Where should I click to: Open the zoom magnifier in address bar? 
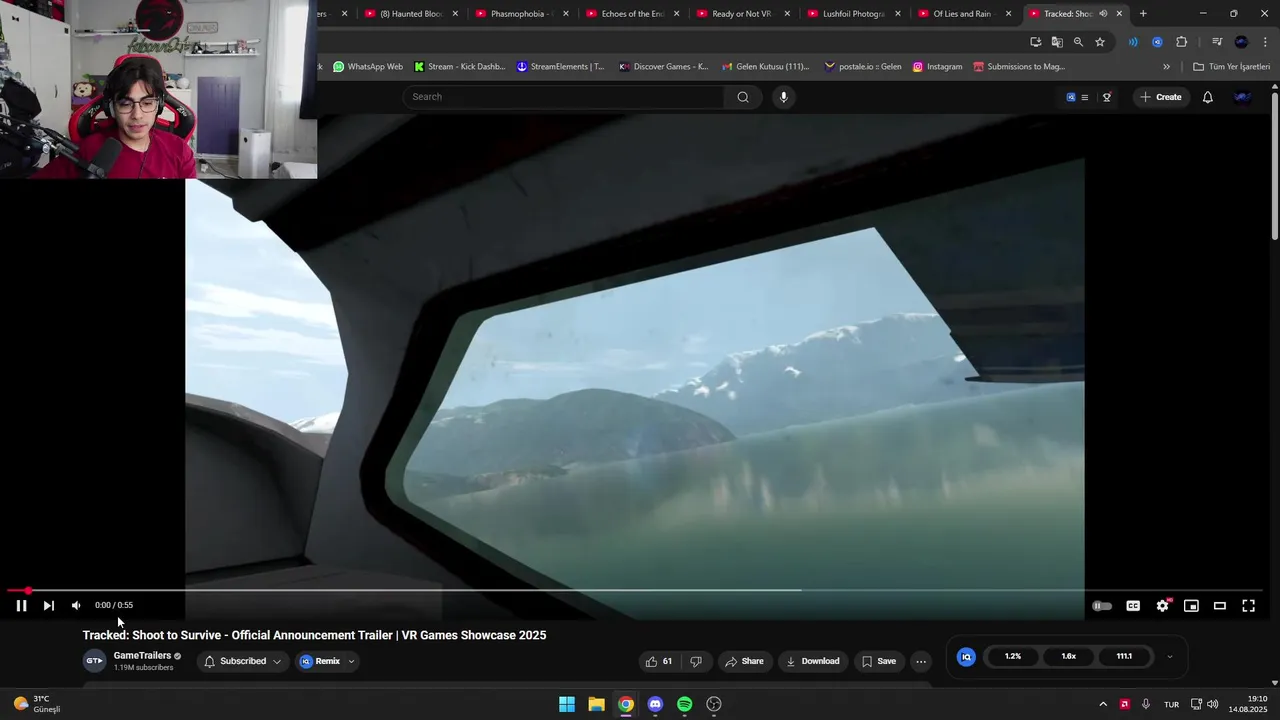coord(1078,42)
